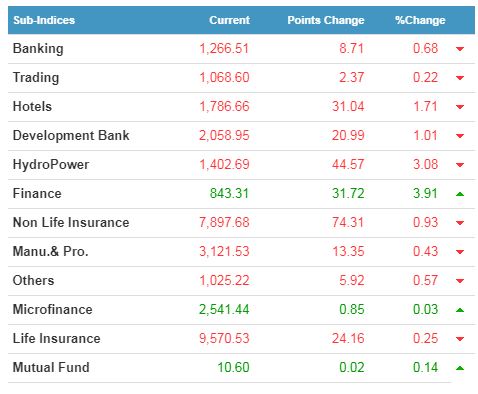Click Trading current value 1,068.60
Screen dimensions: 478x394
pos(224,77)
